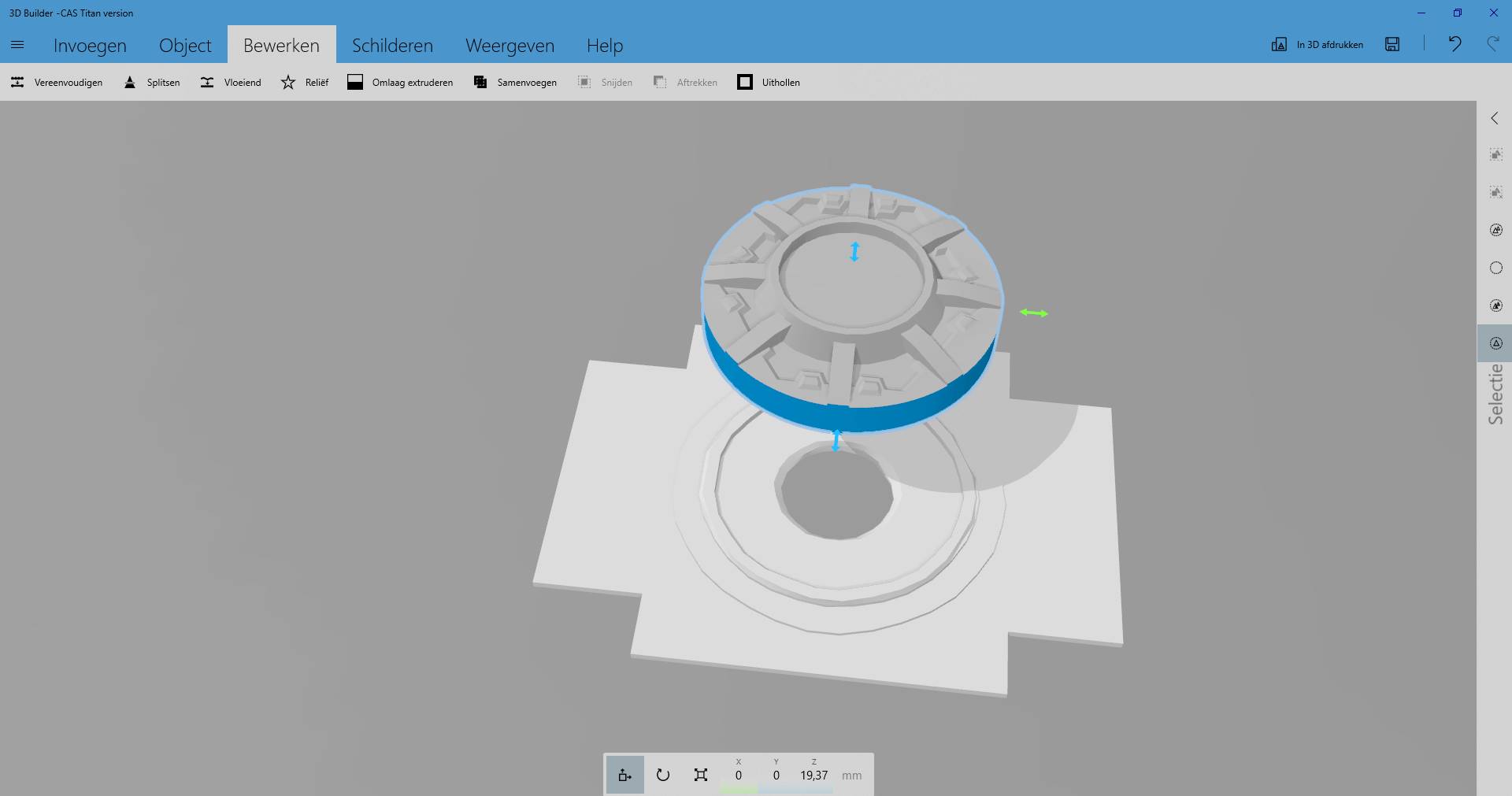This screenshot has height=796, width=1512.
Task: Open the Help tab
Action: 605,46
